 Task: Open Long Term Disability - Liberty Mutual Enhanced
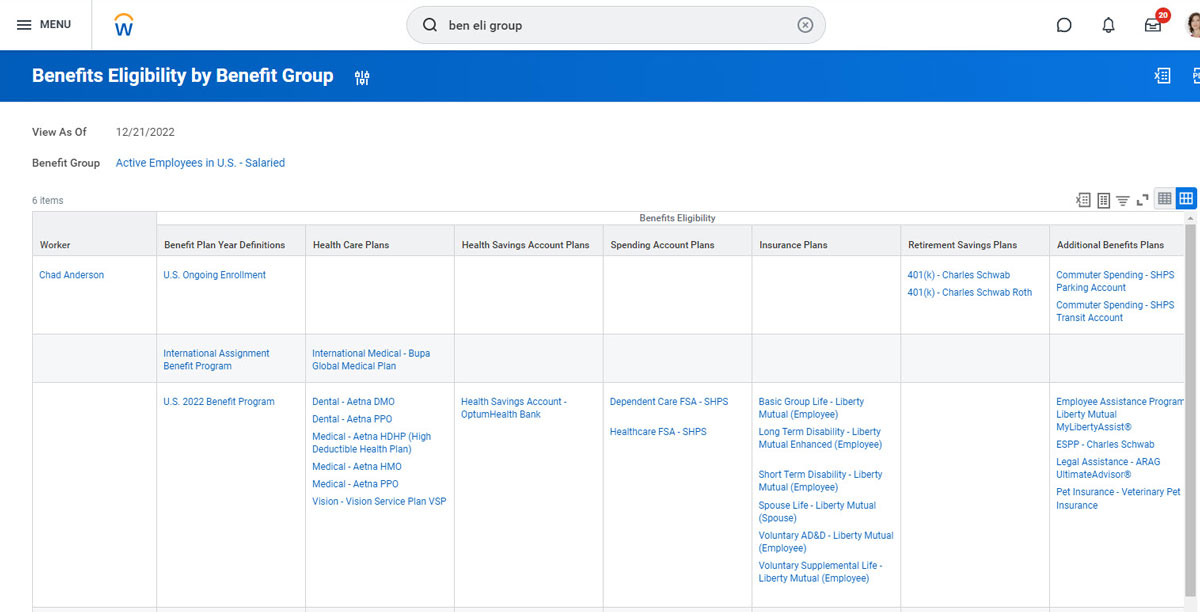820,438
